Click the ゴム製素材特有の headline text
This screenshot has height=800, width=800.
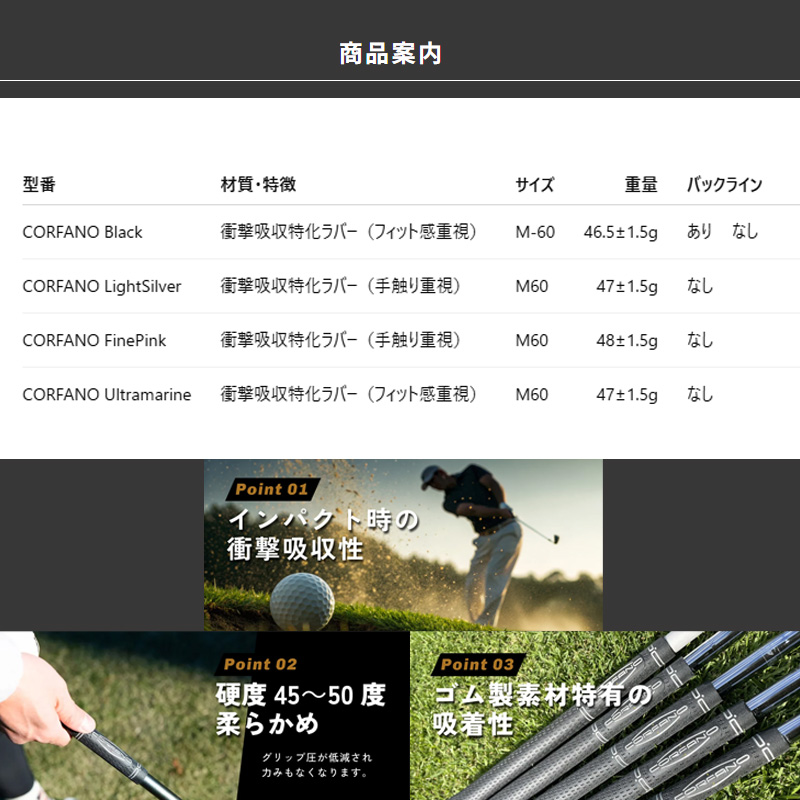click(543, 695)
